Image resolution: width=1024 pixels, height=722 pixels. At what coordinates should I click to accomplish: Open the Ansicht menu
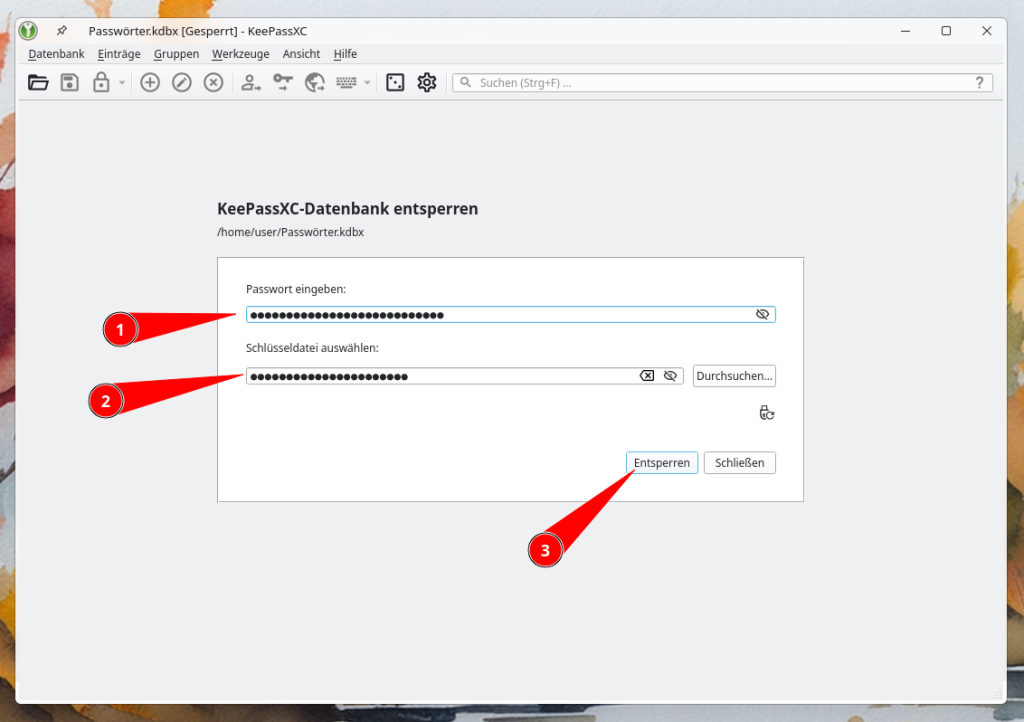pos(301,54)
